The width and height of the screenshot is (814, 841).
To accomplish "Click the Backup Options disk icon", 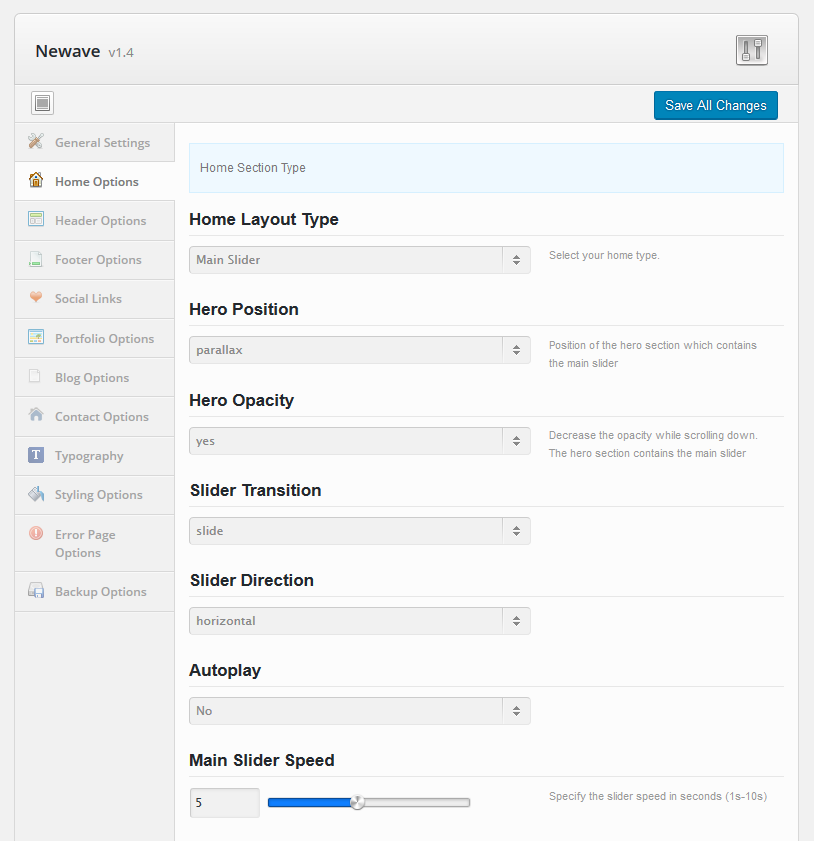I will [36, 591].
